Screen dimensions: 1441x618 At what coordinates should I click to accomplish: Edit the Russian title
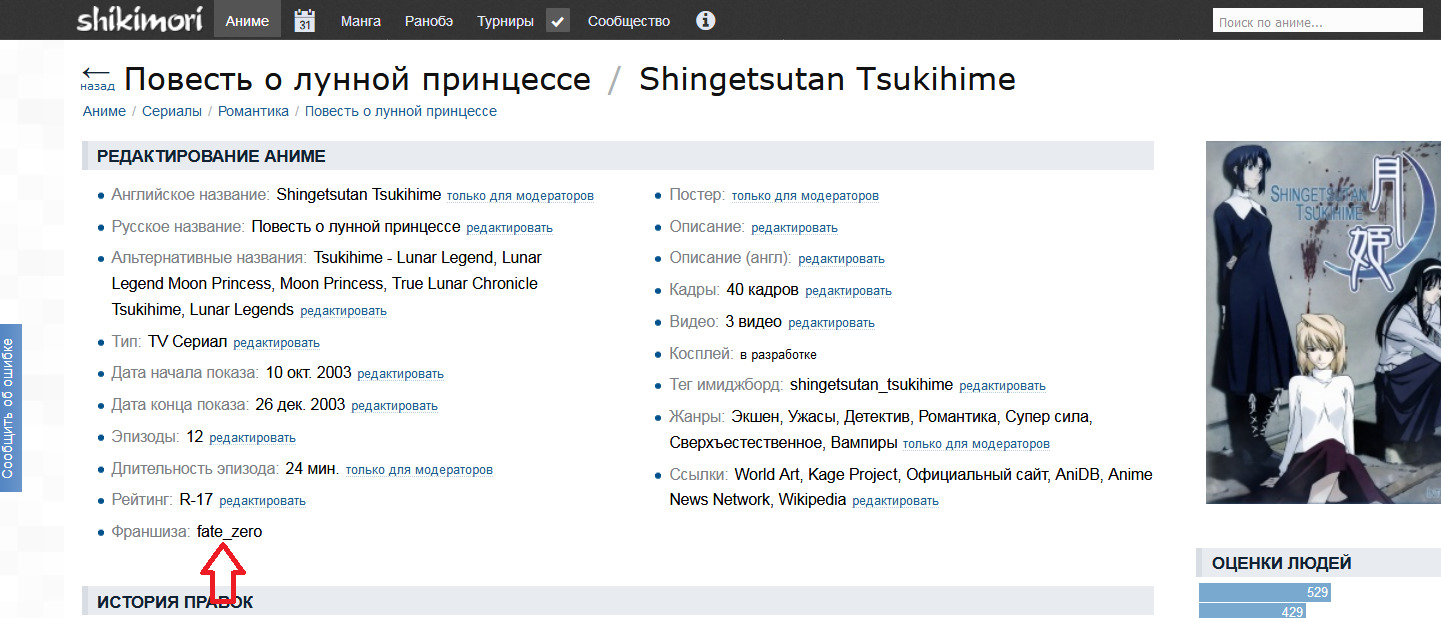509,228
